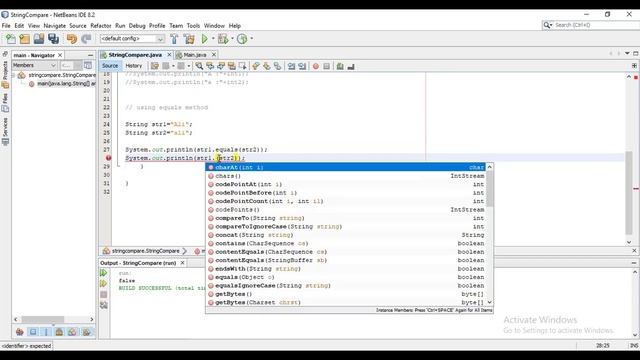Click the red error badge beside line 28
This screenshot has height=360, width=640.
coord(108,158)
